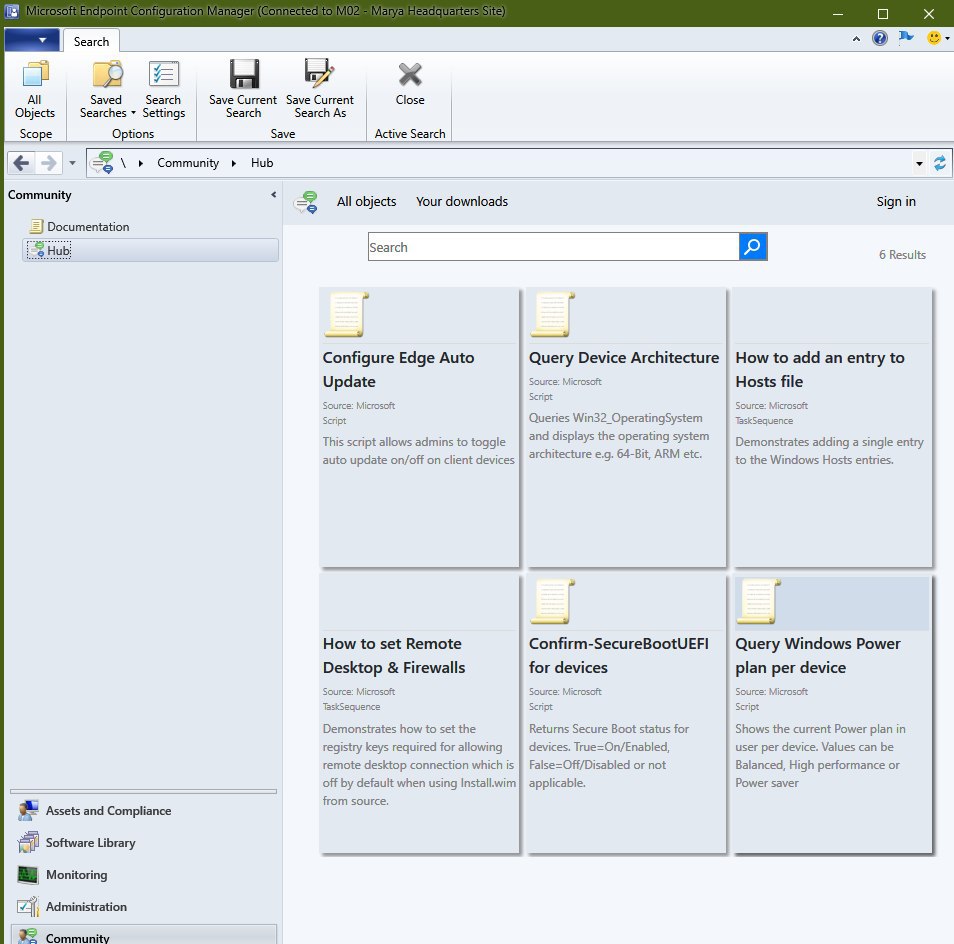This screenshot has width=954, height=944.
Task: Open the Help question mark icon
Action: click(x=880, y=38)
